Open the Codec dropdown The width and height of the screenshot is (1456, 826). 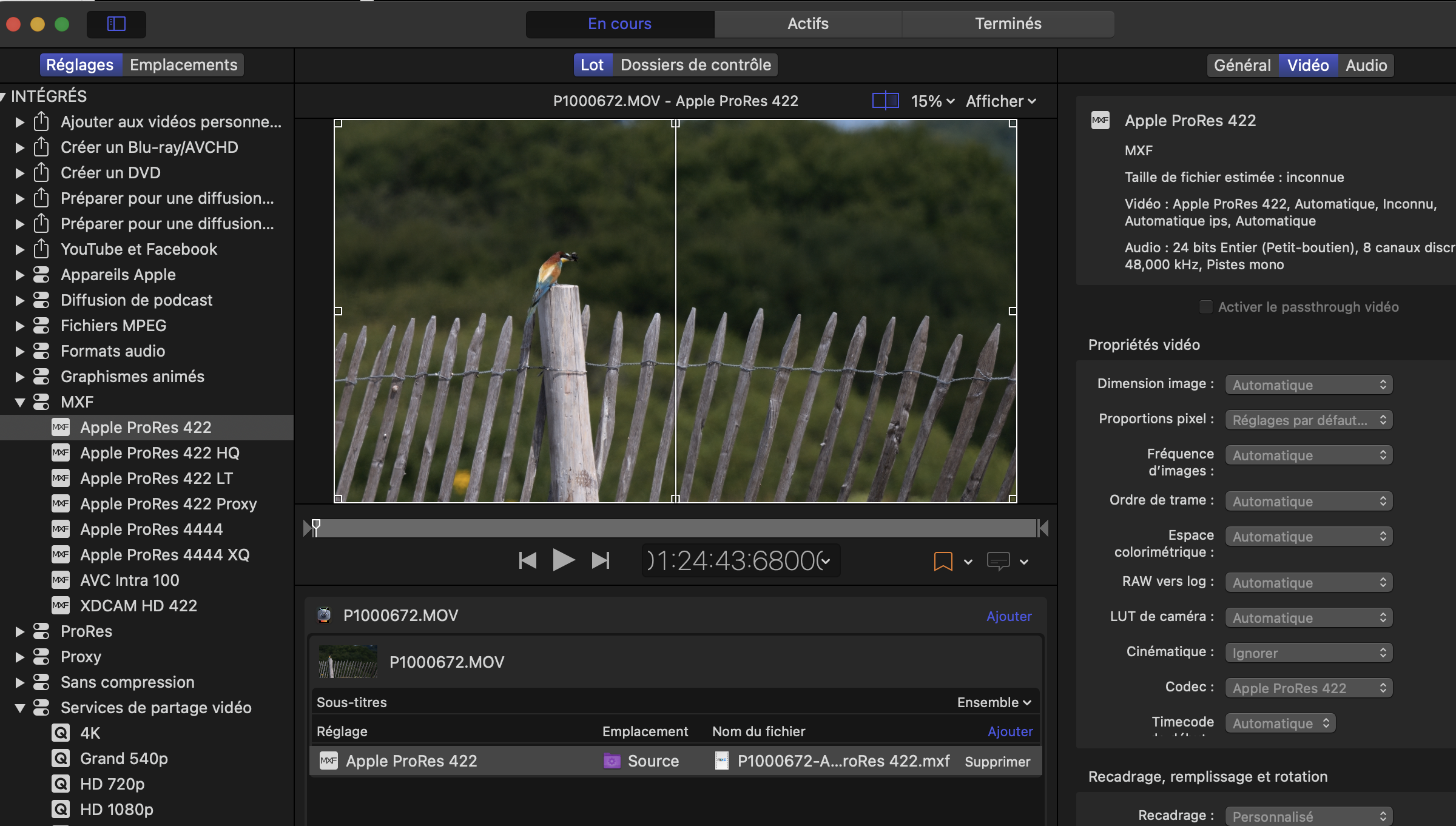click(1309, 688)
